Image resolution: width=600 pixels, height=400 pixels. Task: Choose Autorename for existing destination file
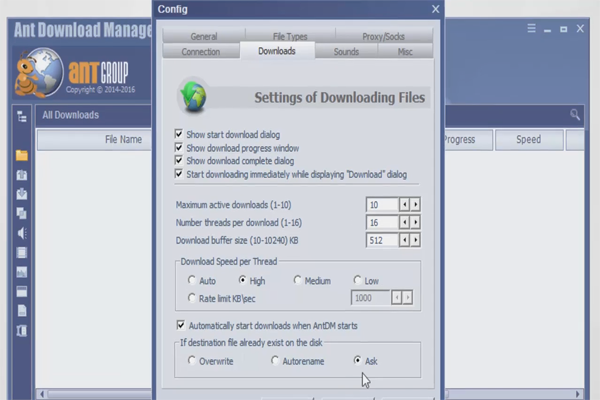275,361
